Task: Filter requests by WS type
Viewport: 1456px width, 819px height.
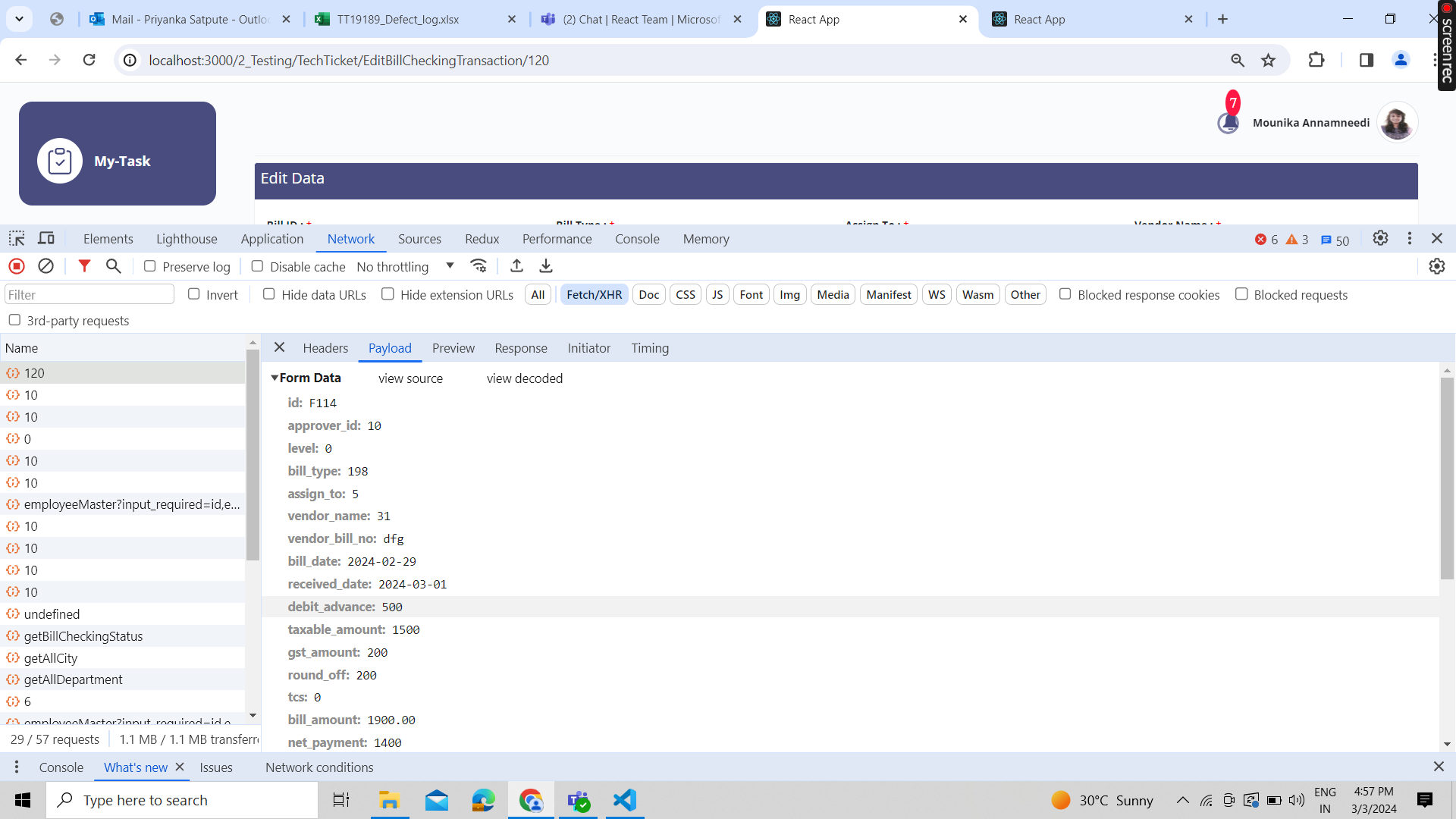Action: [937, 294]
